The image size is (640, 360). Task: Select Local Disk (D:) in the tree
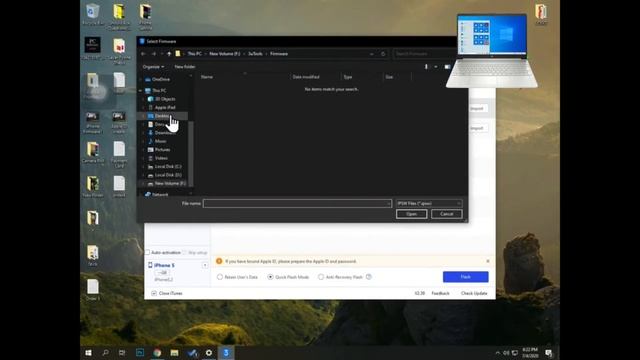click(x=168, y=175)
